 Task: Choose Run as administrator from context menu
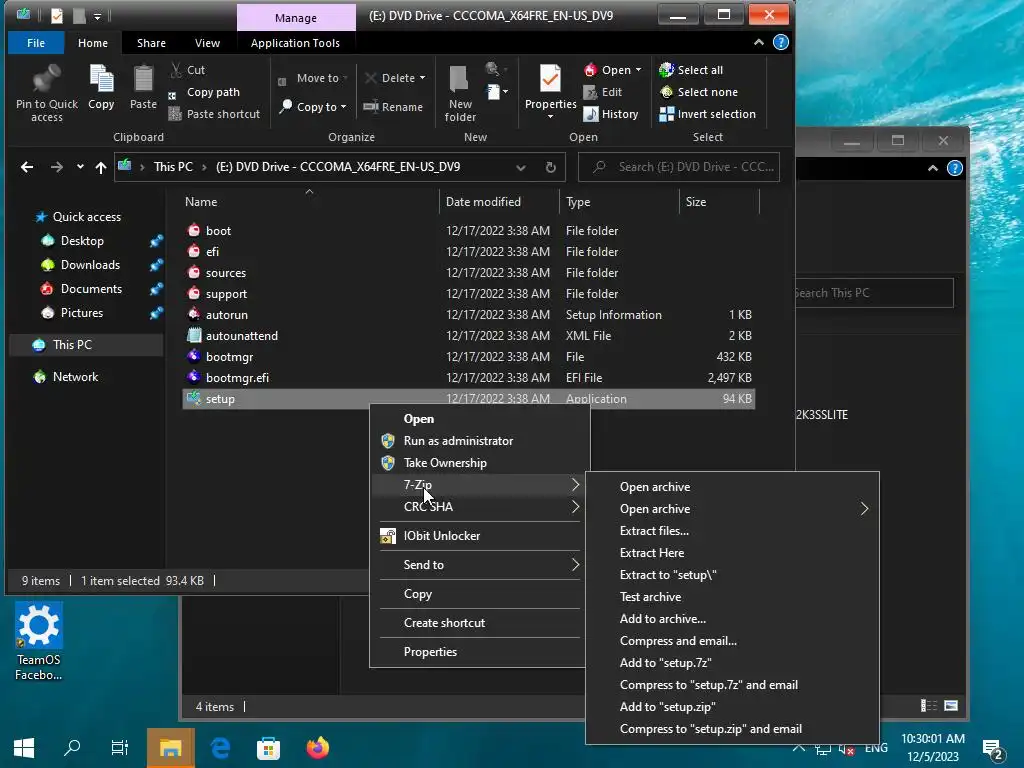coord(479,441)
